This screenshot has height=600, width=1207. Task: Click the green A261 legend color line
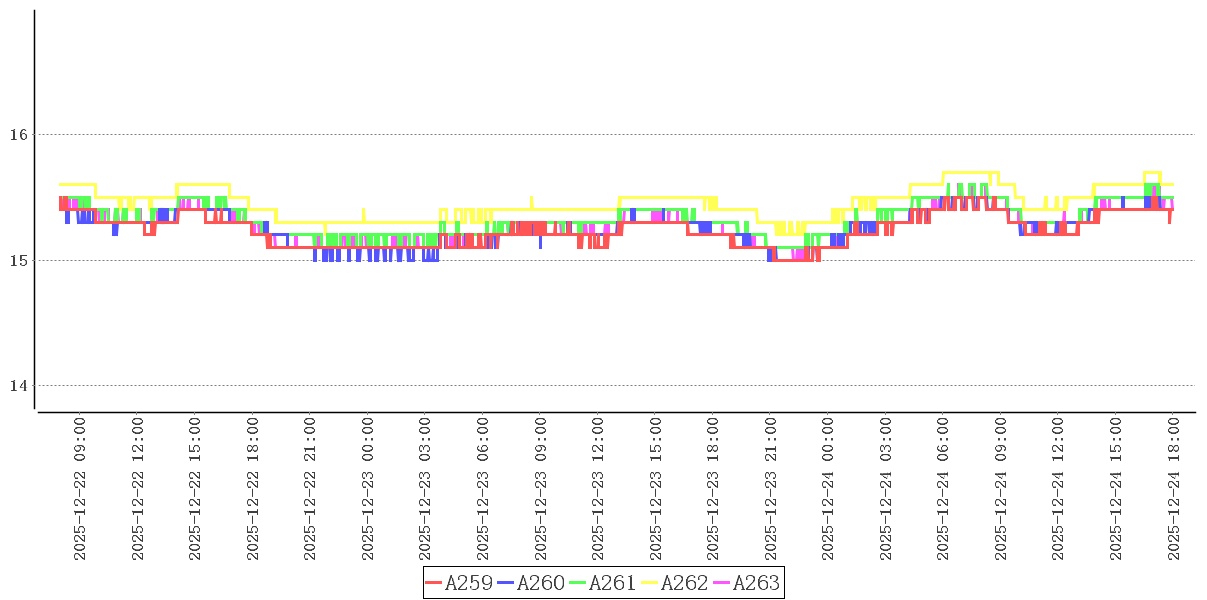point(578,583)
